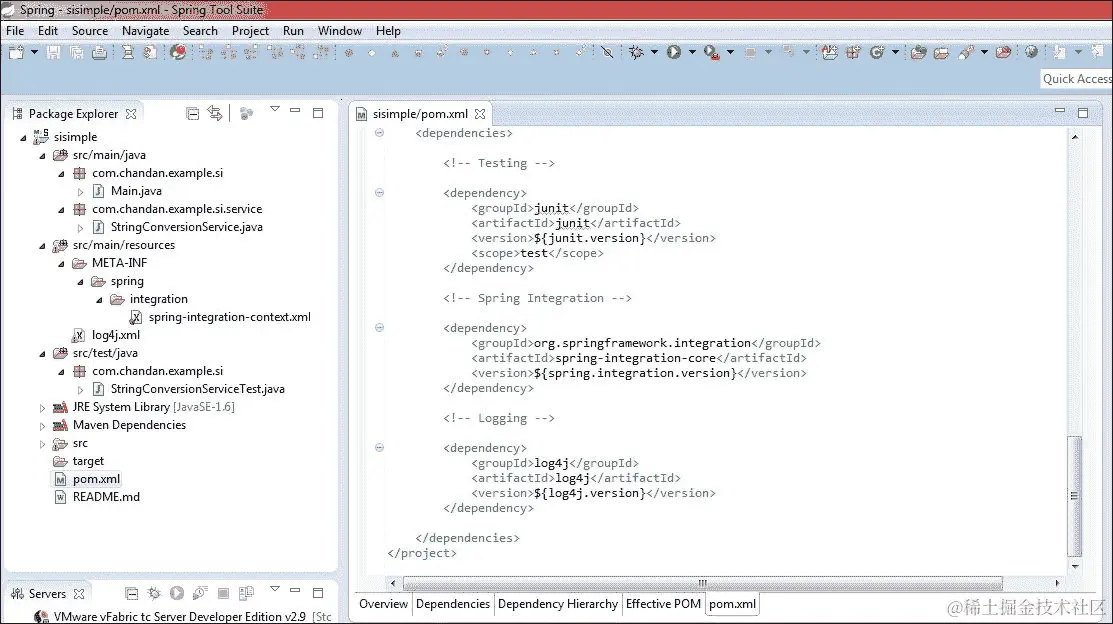Open the Window menu

pos(339,31)
